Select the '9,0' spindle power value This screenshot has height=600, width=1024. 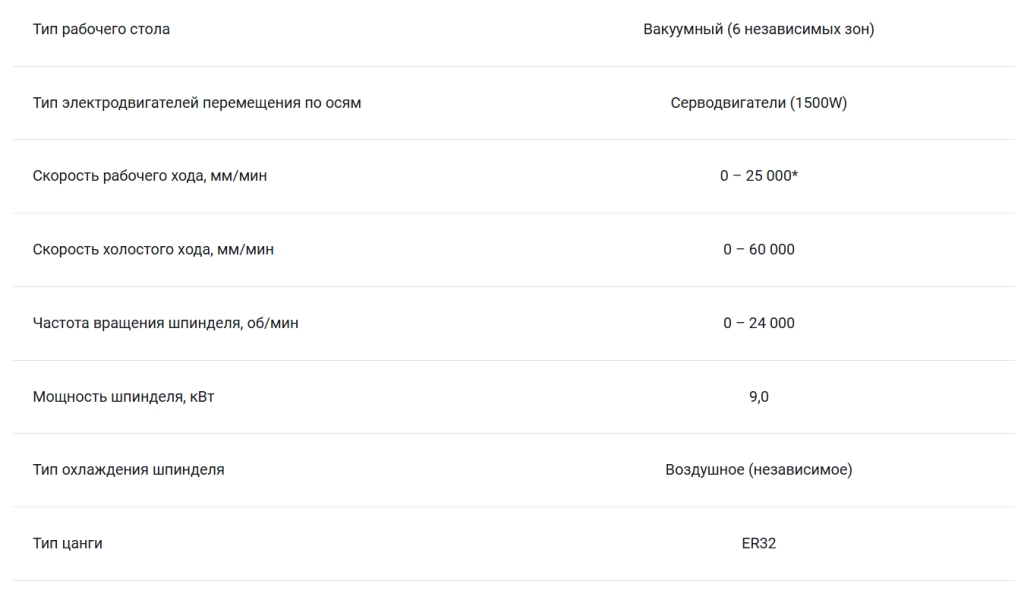(x=758, y=397)
